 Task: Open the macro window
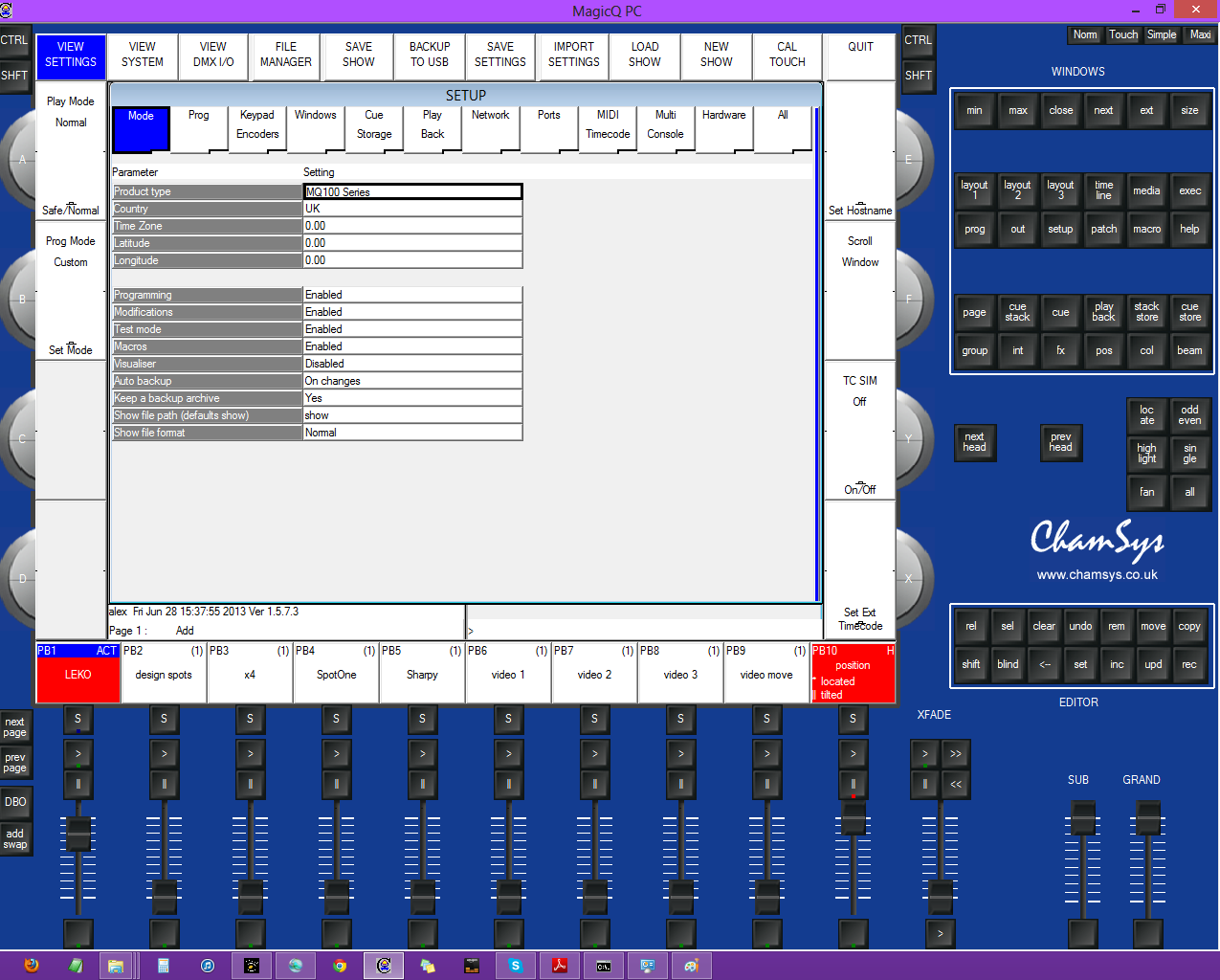pos(1146,229)
